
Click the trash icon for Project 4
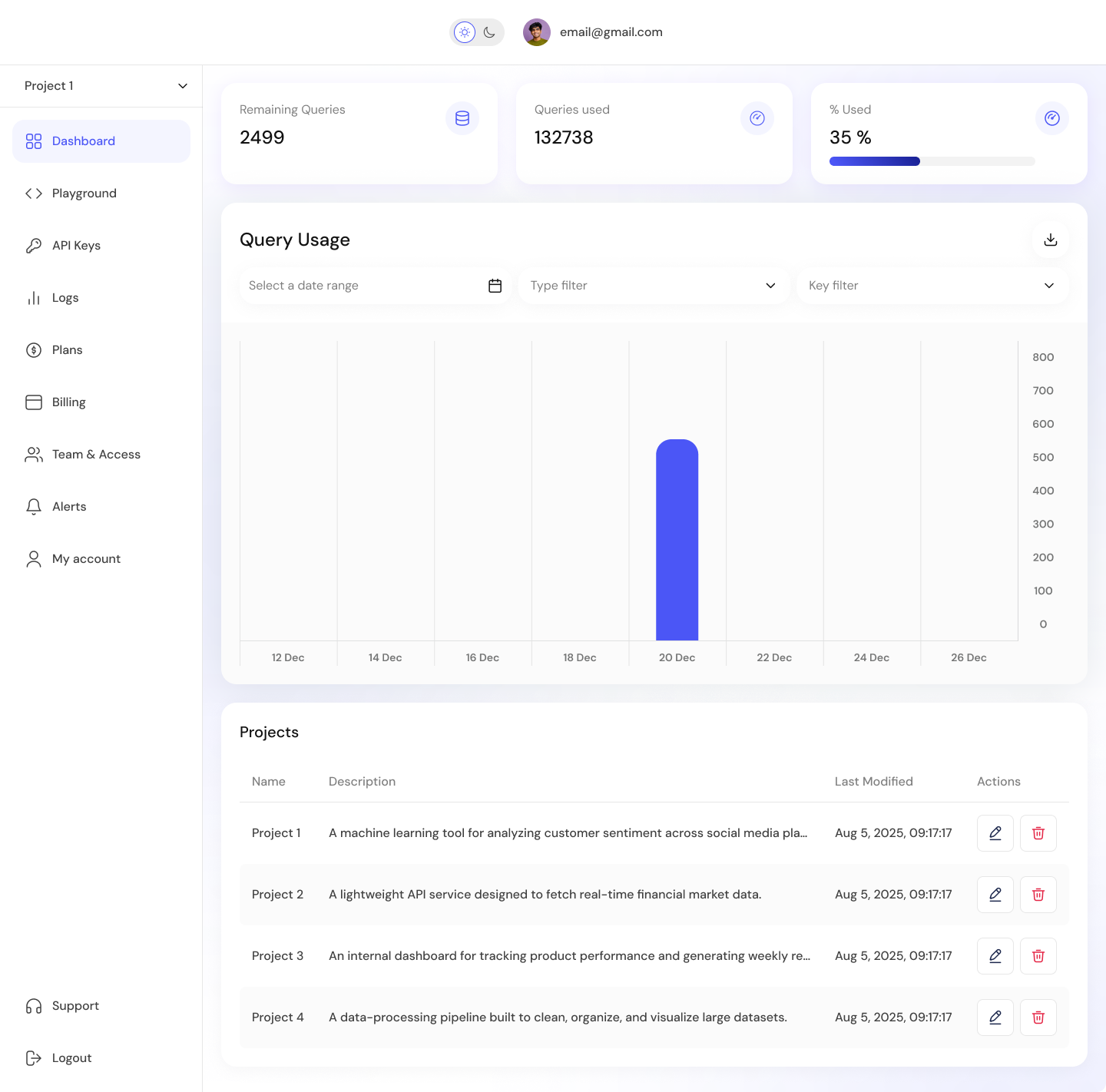pos(1038,1018)
